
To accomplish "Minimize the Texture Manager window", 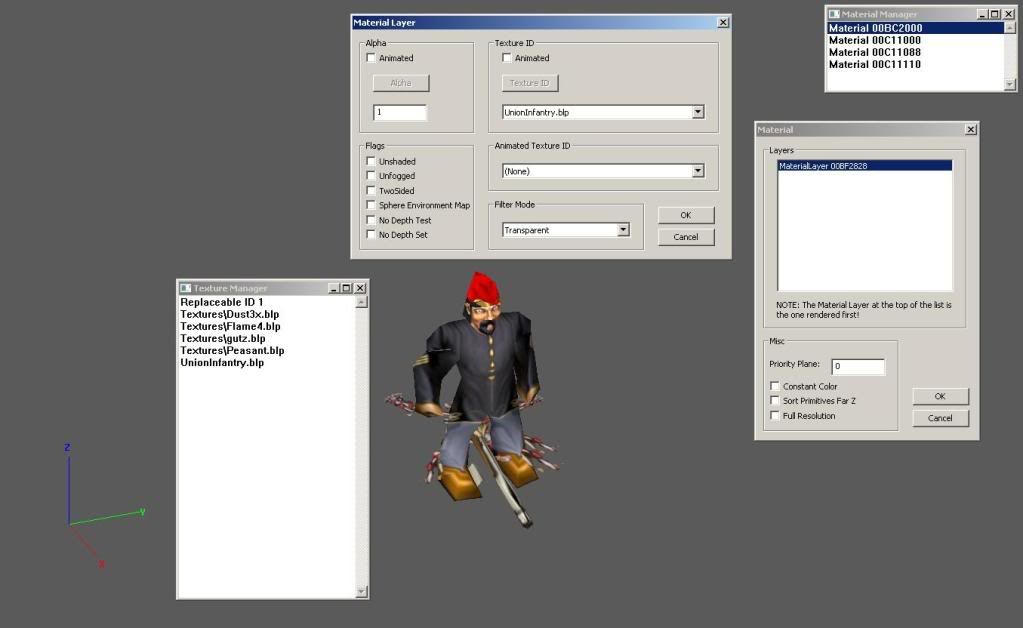I will [x=333, y=288].
